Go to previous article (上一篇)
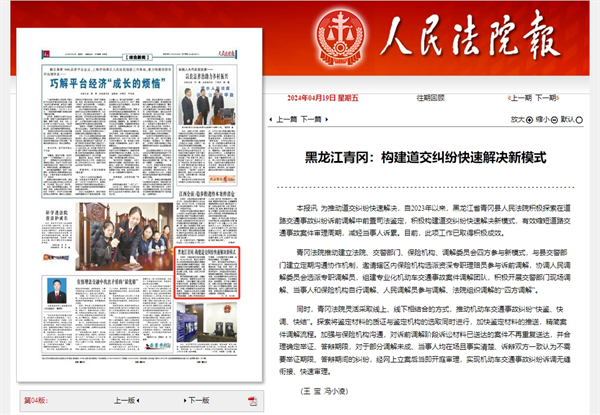The image size is (600, 415). click(x=285, y=118)
